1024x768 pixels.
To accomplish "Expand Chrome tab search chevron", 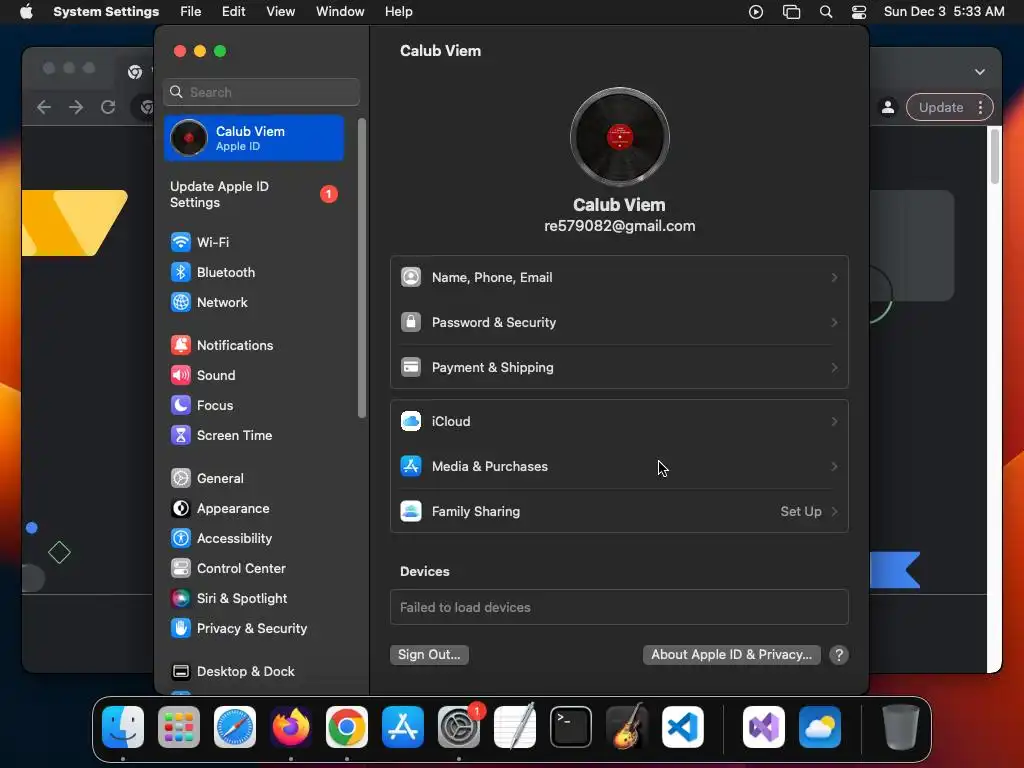I will pyautogui.click(x=980, y=72).
